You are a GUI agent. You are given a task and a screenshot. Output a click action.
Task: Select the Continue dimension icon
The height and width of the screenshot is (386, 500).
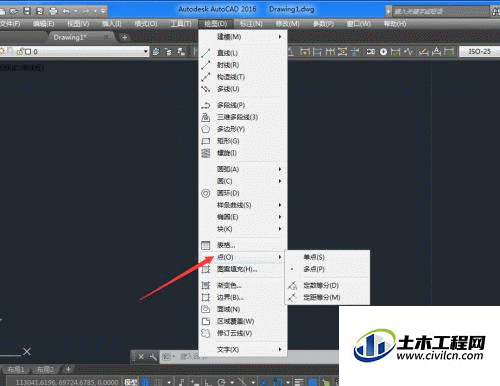330,51
